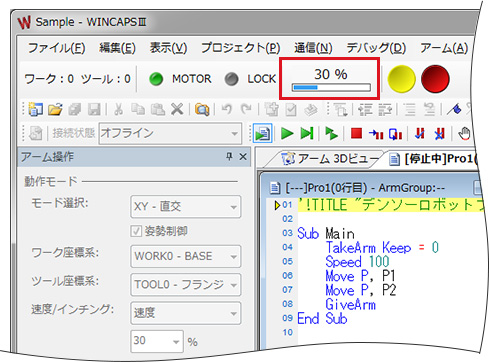Click the step-run green arrow icon
The image size is (489, 362).
(x=331, y=133)
